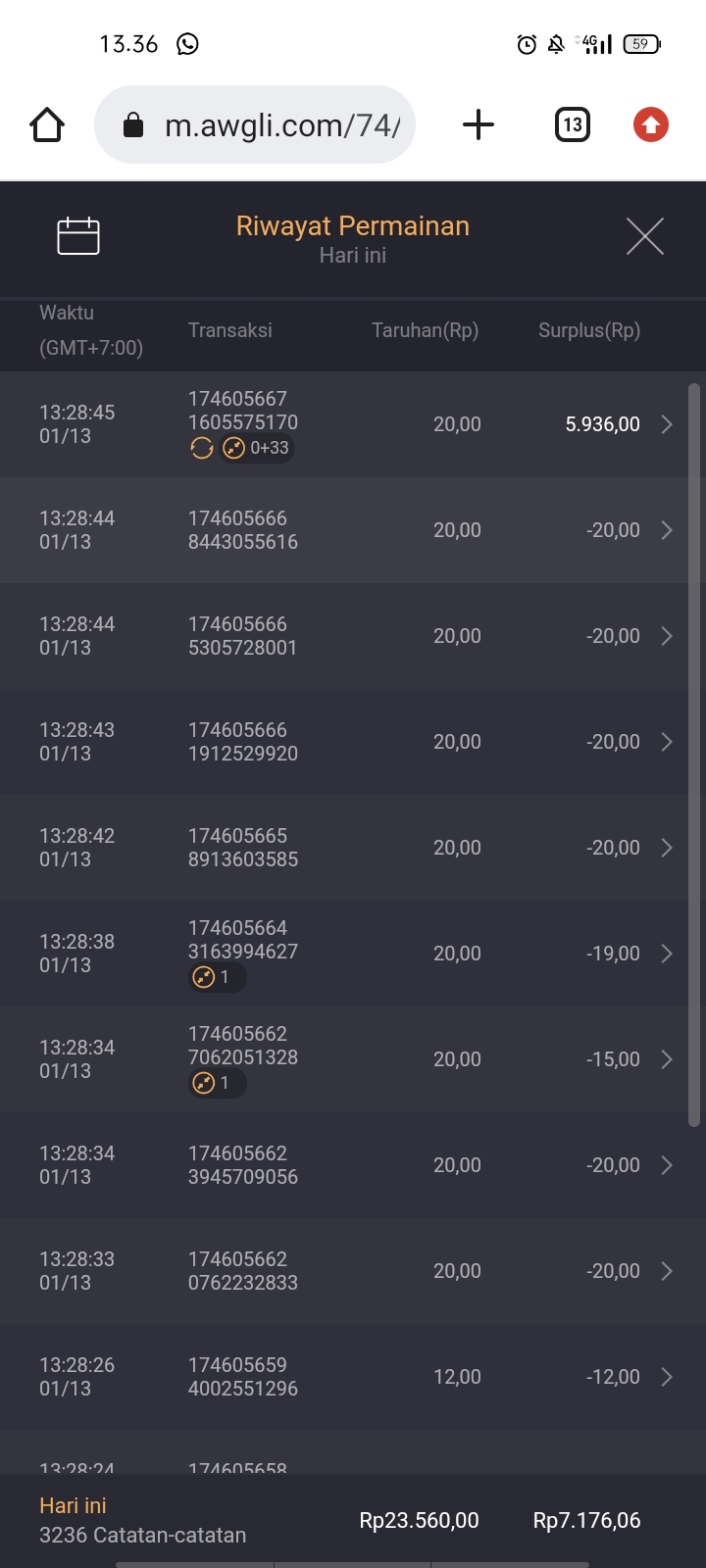
Task: Close the Riwayat Permainan panel
Action: click(x=644, y=236)
